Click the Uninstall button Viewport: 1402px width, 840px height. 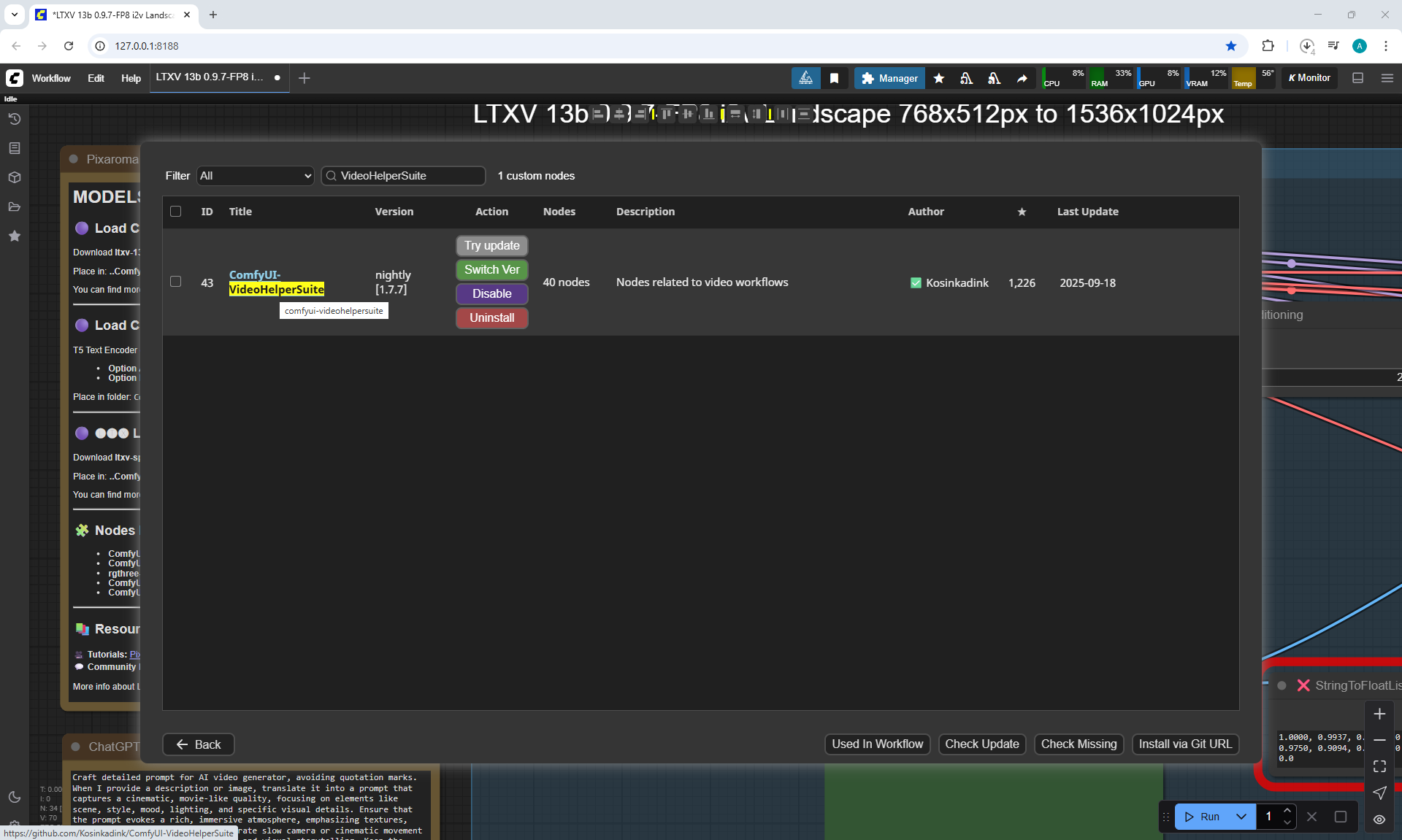(x=491, y=318)
